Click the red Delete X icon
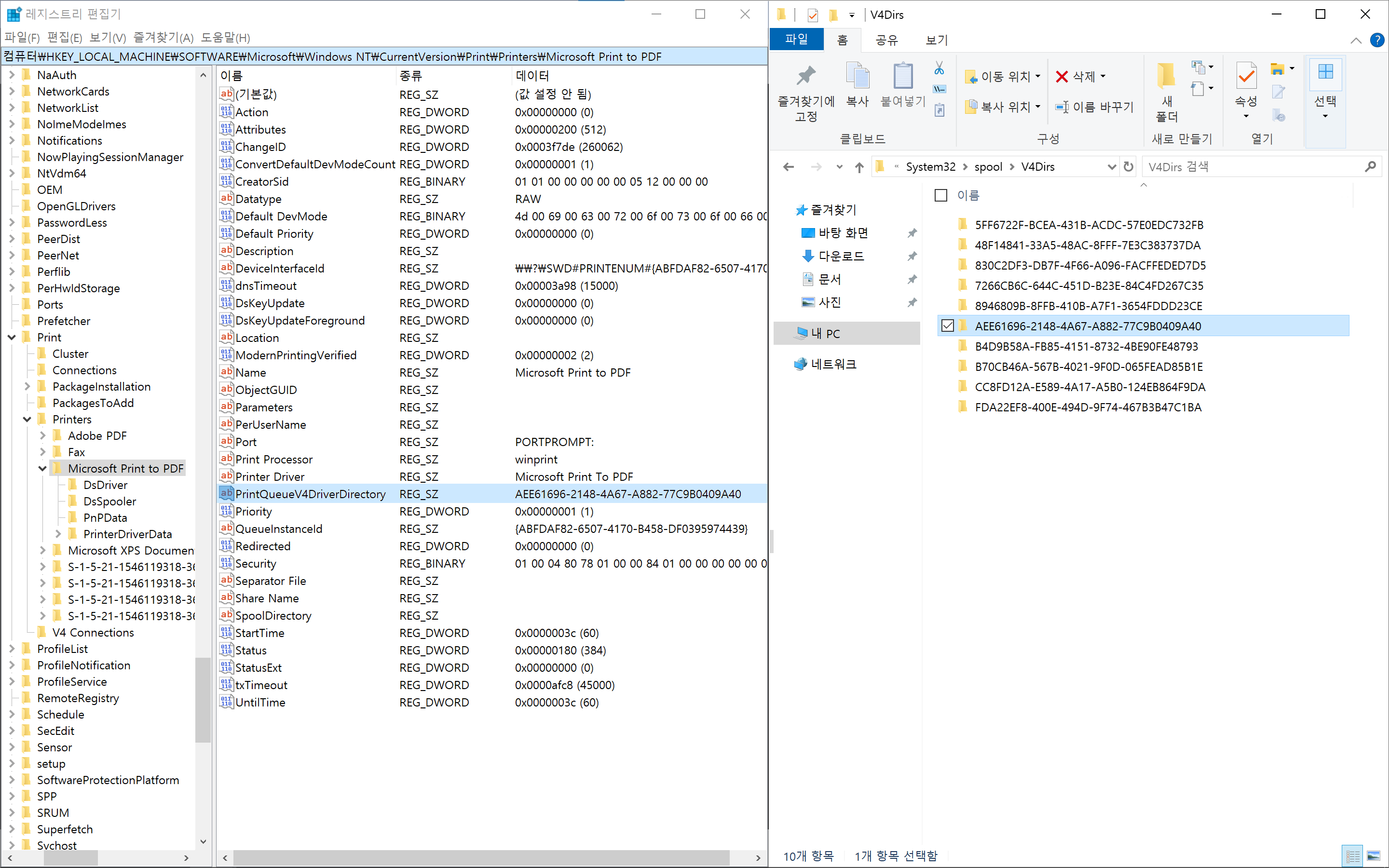 tap(1062, 76)
